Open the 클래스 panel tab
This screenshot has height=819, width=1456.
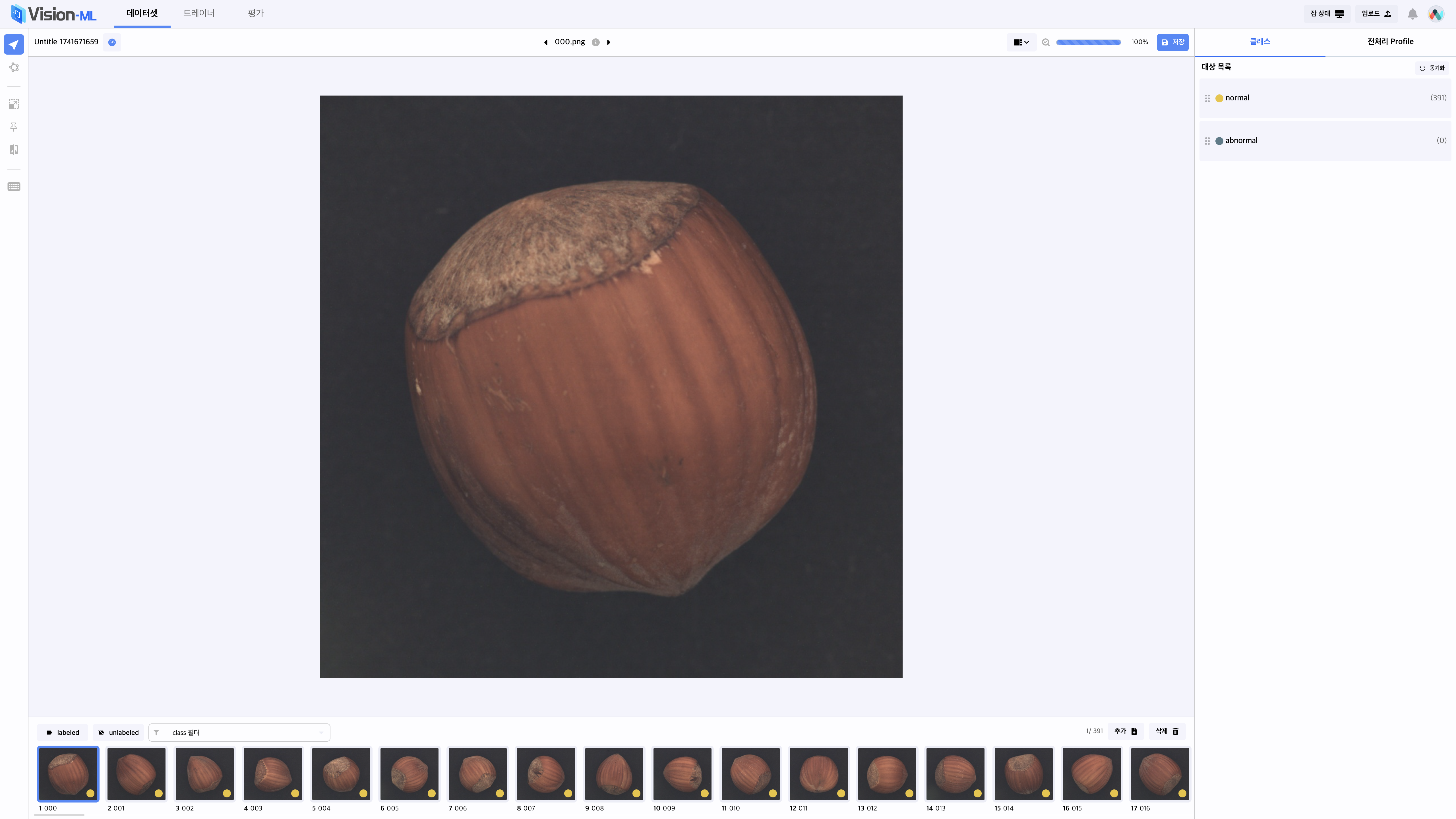pyautogui.click(x=1260, y=42)
